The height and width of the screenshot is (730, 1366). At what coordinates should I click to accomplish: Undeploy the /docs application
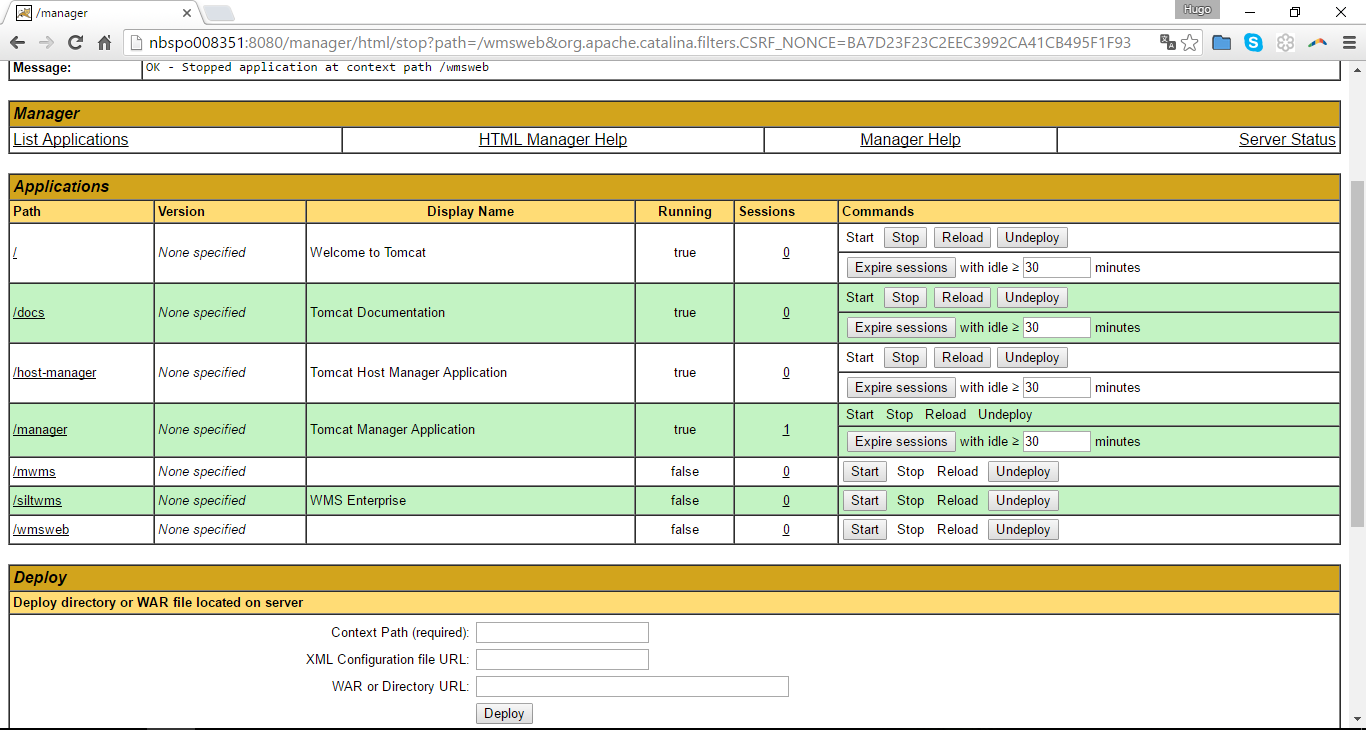tap(1032, 297)
